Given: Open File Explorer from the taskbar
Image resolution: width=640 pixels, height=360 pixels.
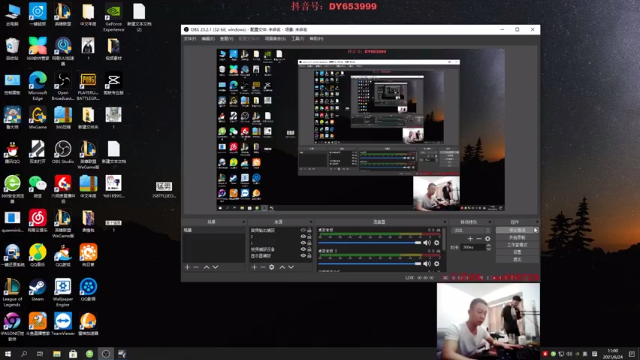Looking at the screenshot, I should coord(57,354).
